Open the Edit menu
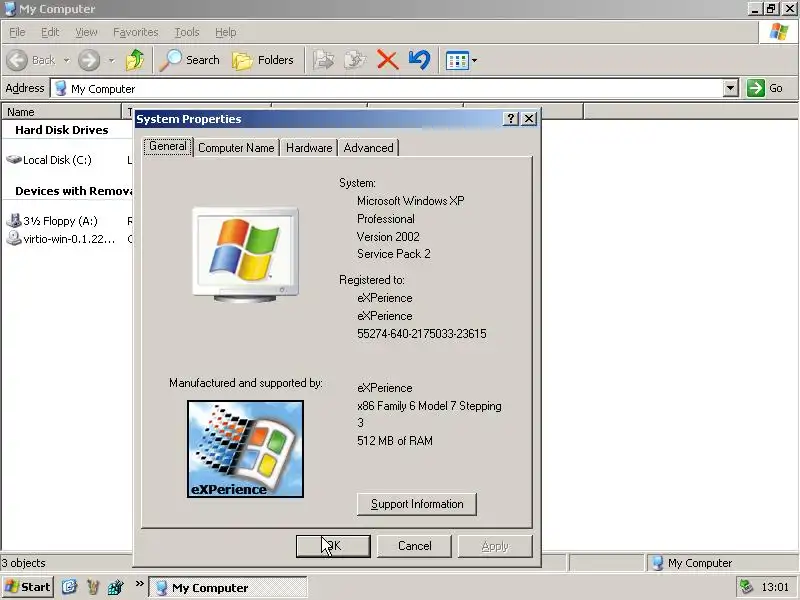This screenshot has width=800, height=600. pos(50,32)
